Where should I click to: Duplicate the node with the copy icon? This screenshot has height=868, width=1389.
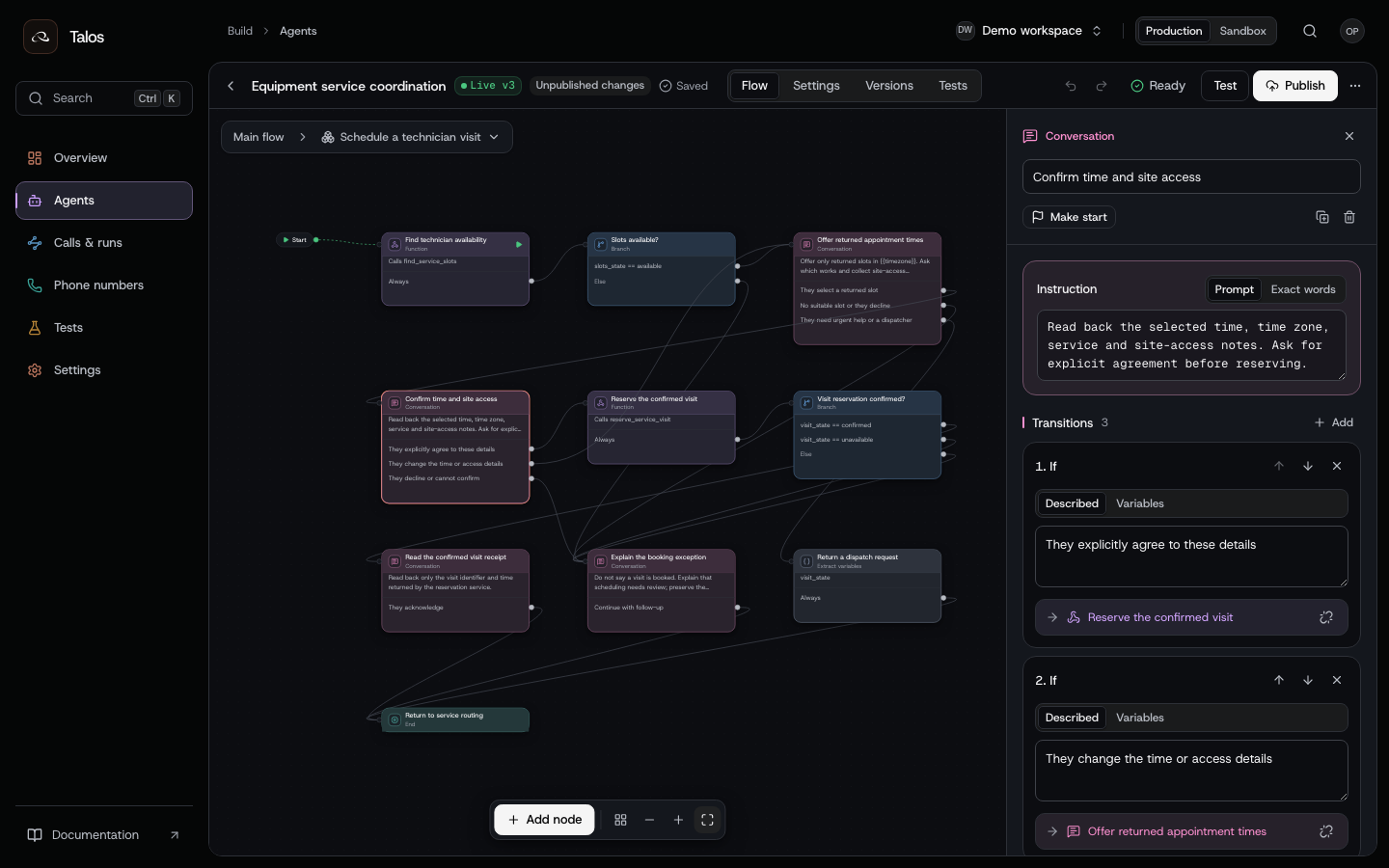(1322, 217)
